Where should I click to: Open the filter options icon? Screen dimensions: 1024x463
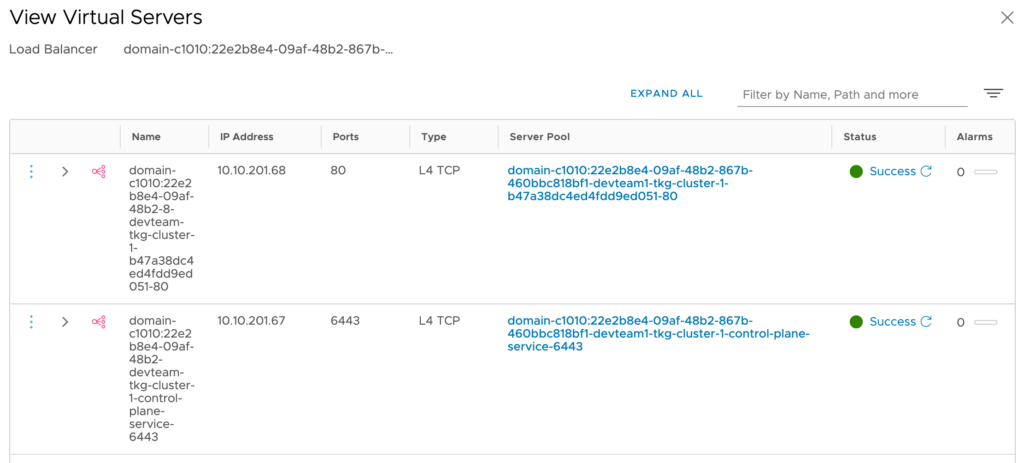point(992,93)
